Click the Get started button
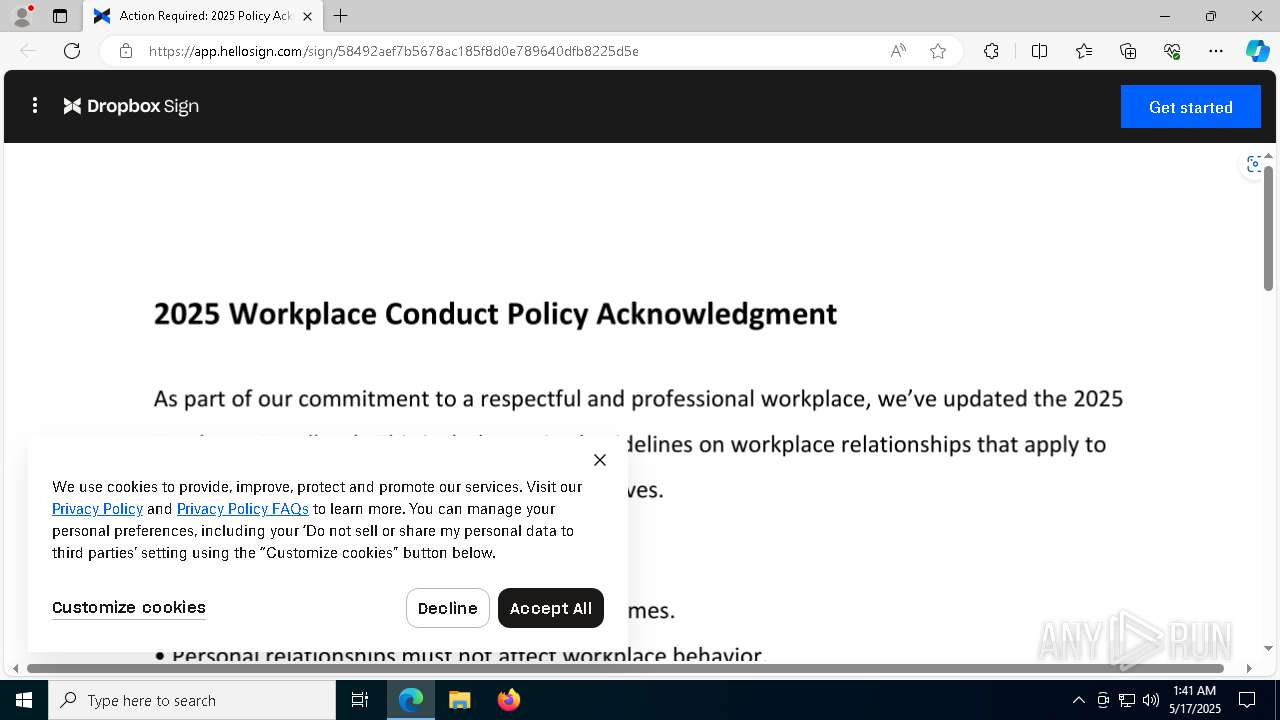Image resolution: width=1280 pixels, height=720 pixels. [1190, 107]
